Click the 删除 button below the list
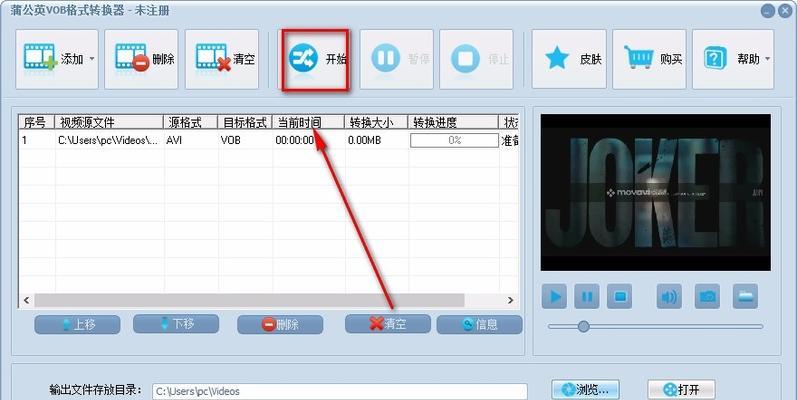The width and height of the screenshot is (797, 400). (280, 324)
